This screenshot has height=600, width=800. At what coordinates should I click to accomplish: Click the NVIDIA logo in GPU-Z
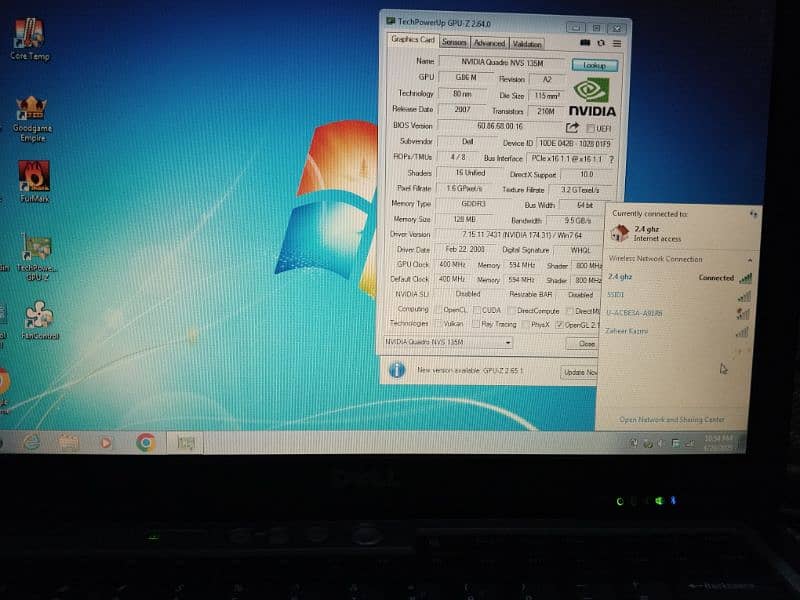coord(592,97)
